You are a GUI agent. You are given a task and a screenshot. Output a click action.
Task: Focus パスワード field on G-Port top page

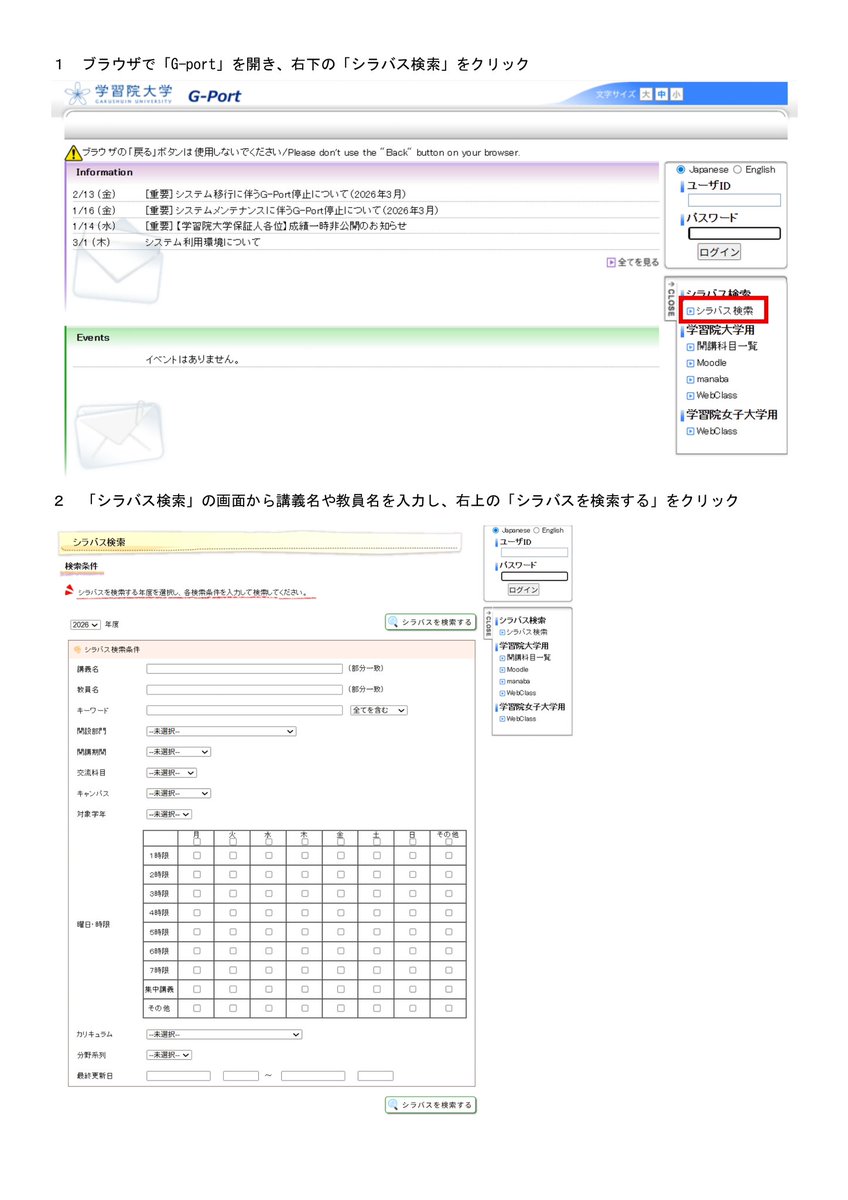[734, 234]
